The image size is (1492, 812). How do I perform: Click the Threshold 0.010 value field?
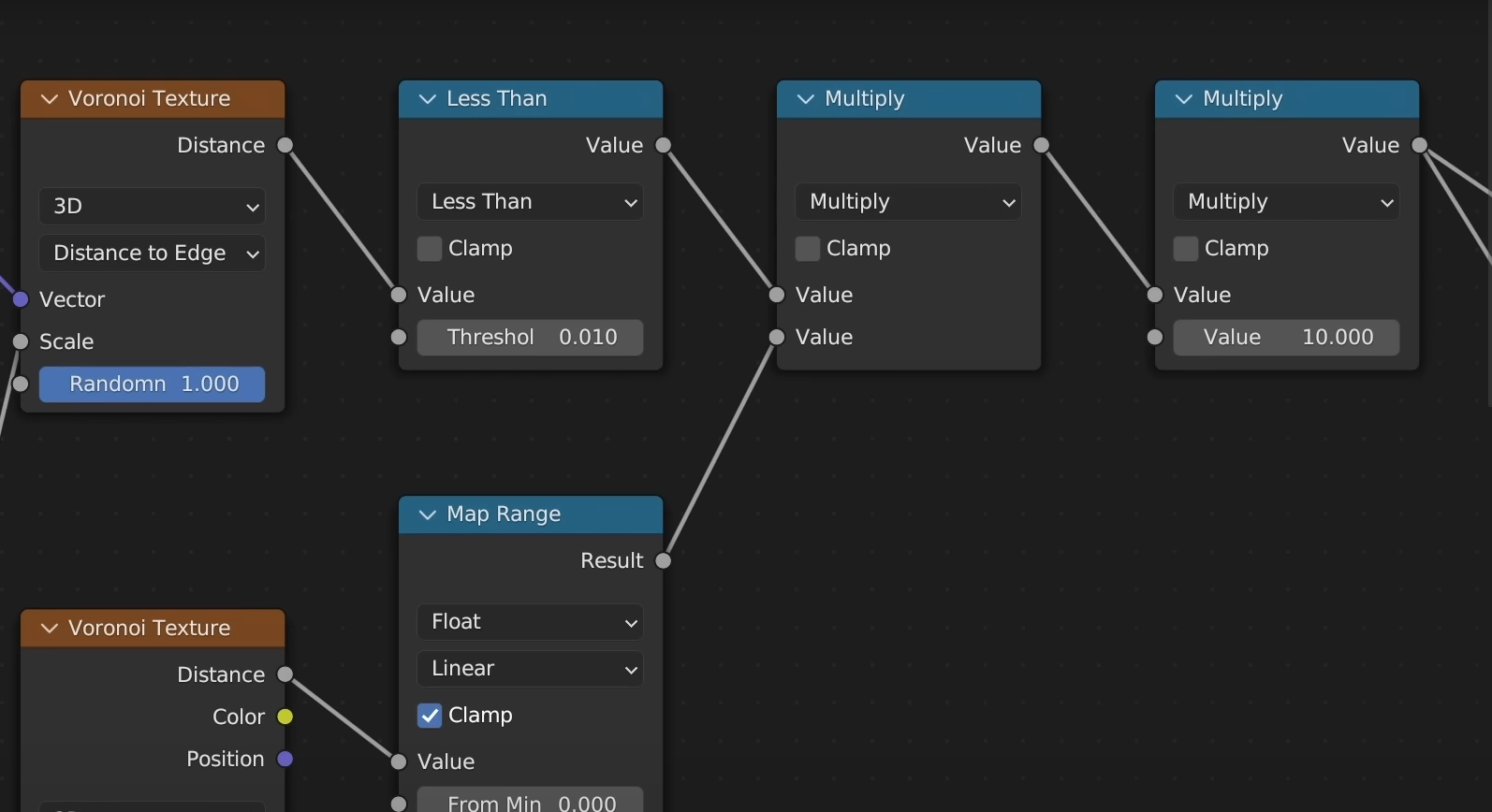point(531,337)
